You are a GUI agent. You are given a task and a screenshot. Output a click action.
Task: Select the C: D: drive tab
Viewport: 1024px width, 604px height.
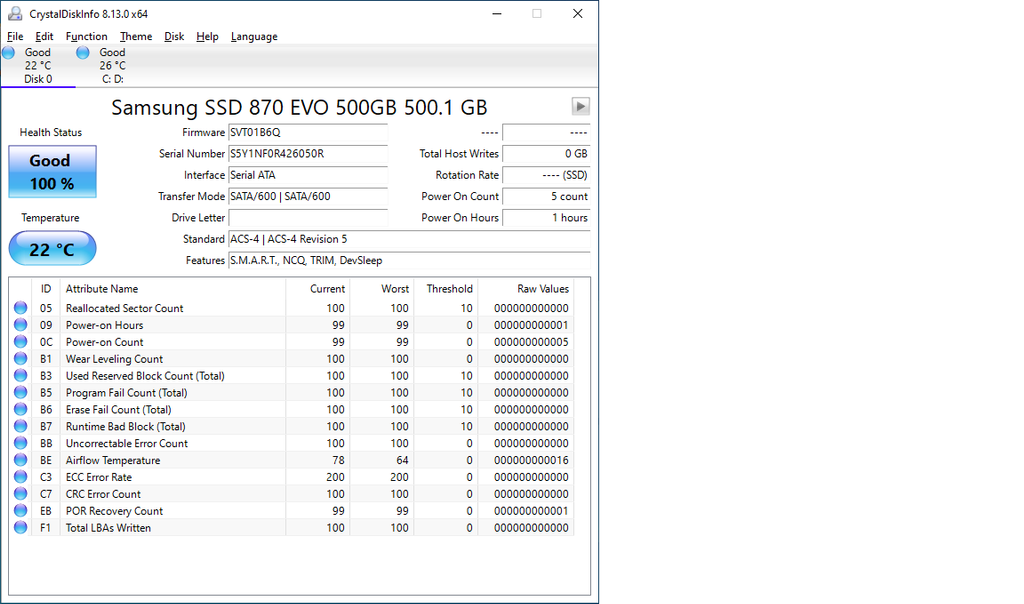pyautogui.click(x=112, y=65)
